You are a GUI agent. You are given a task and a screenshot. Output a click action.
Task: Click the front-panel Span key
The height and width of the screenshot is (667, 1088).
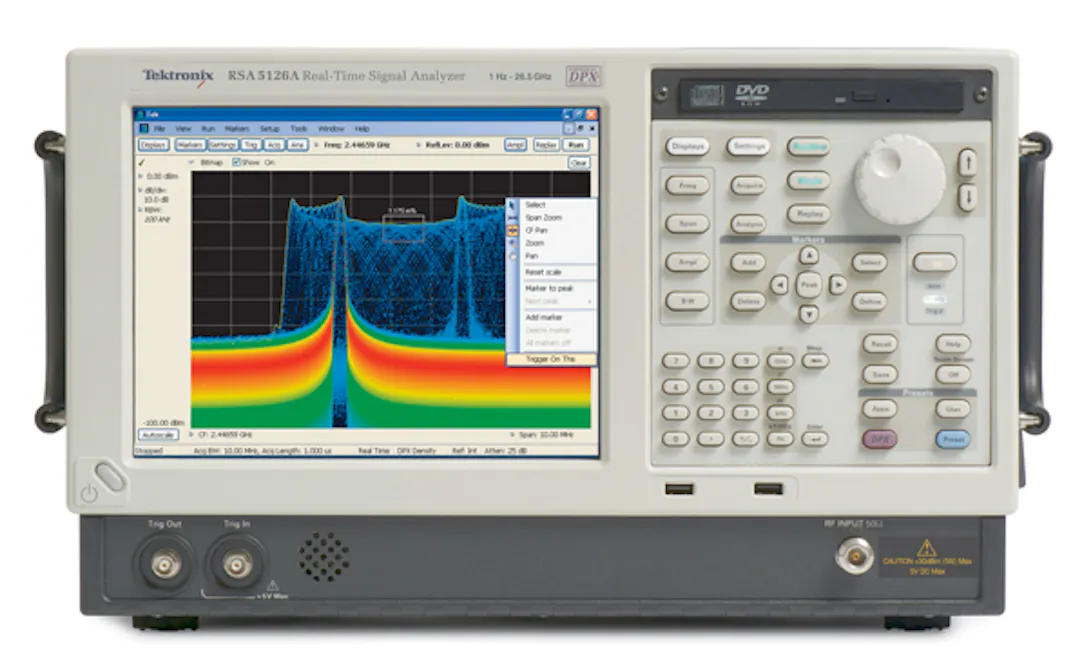point(688,224)
